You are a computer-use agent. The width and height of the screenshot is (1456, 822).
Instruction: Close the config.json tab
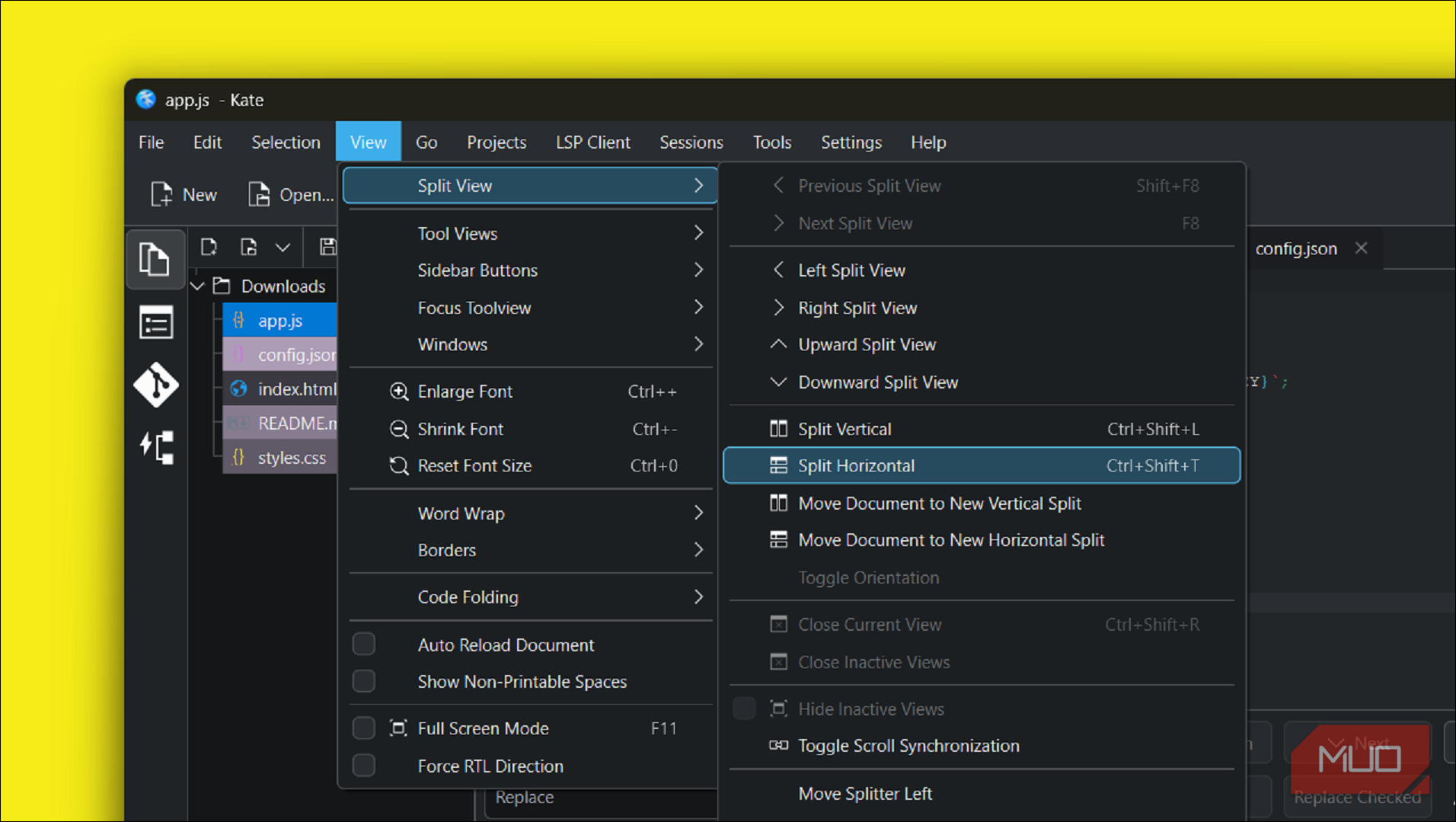tap(1362, 248)
